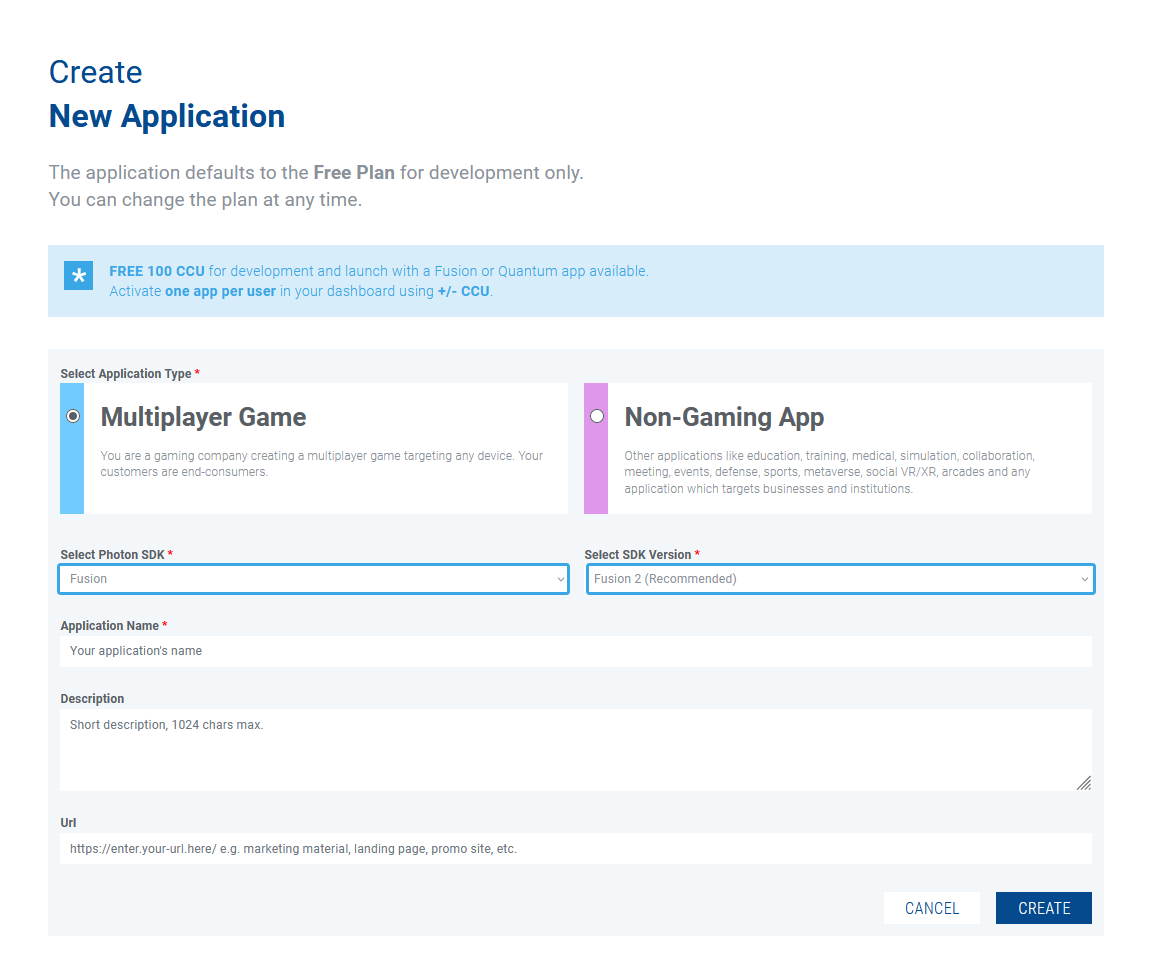Click the blue Multiplayer Game color bar
Image resolution: width=1170 pixels, height=960 pixels.
(72, 448)
